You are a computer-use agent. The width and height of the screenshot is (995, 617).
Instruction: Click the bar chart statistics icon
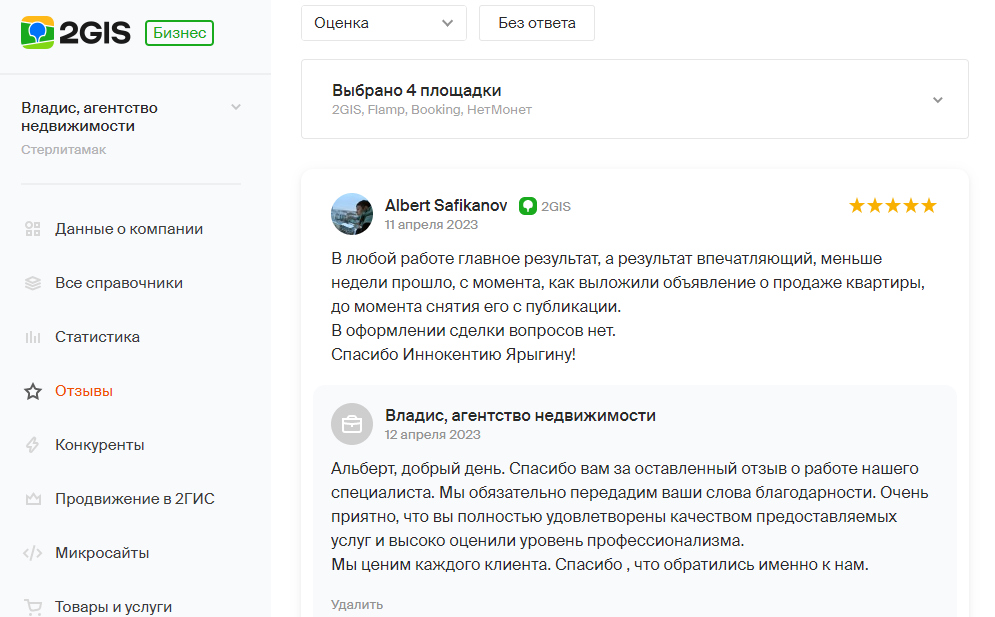[x=32, y=337]
